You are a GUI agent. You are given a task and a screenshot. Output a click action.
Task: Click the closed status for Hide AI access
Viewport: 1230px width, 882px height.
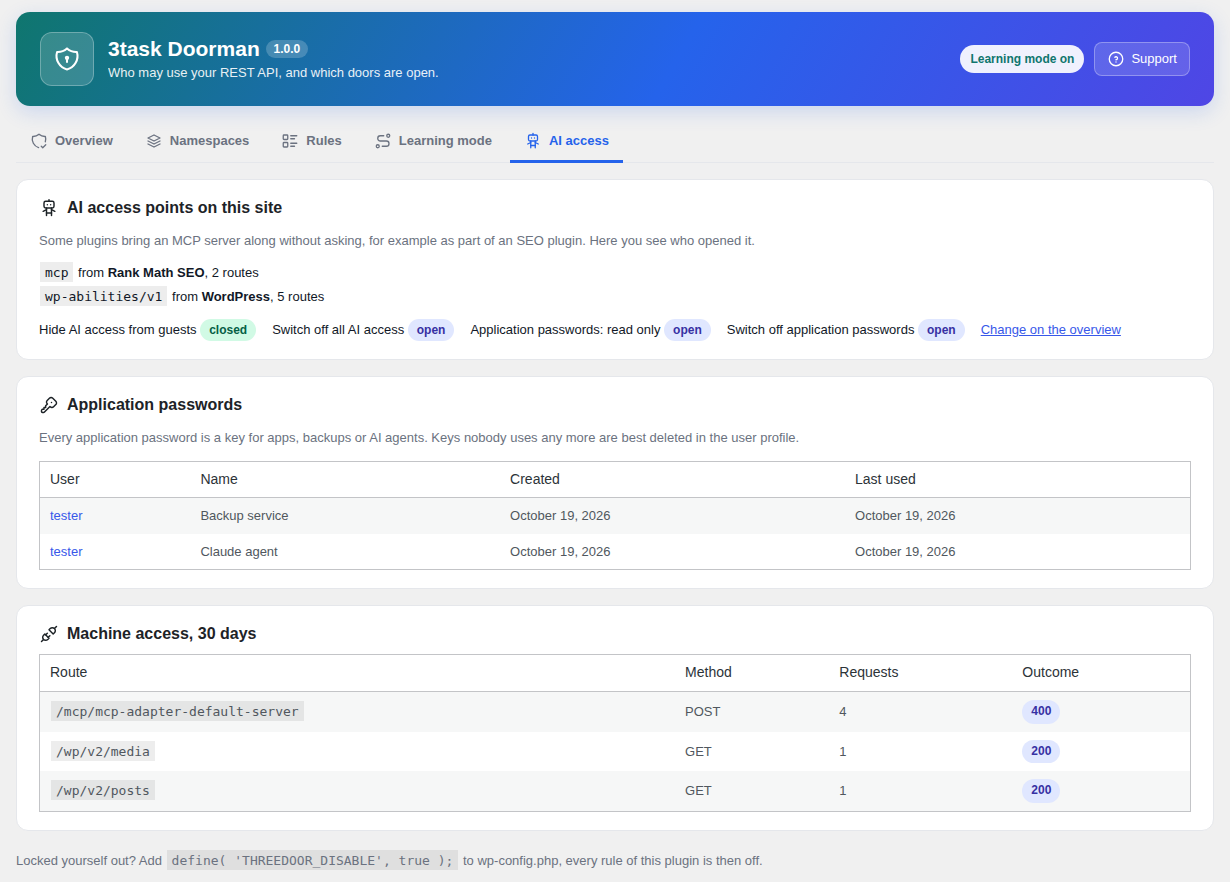point(228,330)
